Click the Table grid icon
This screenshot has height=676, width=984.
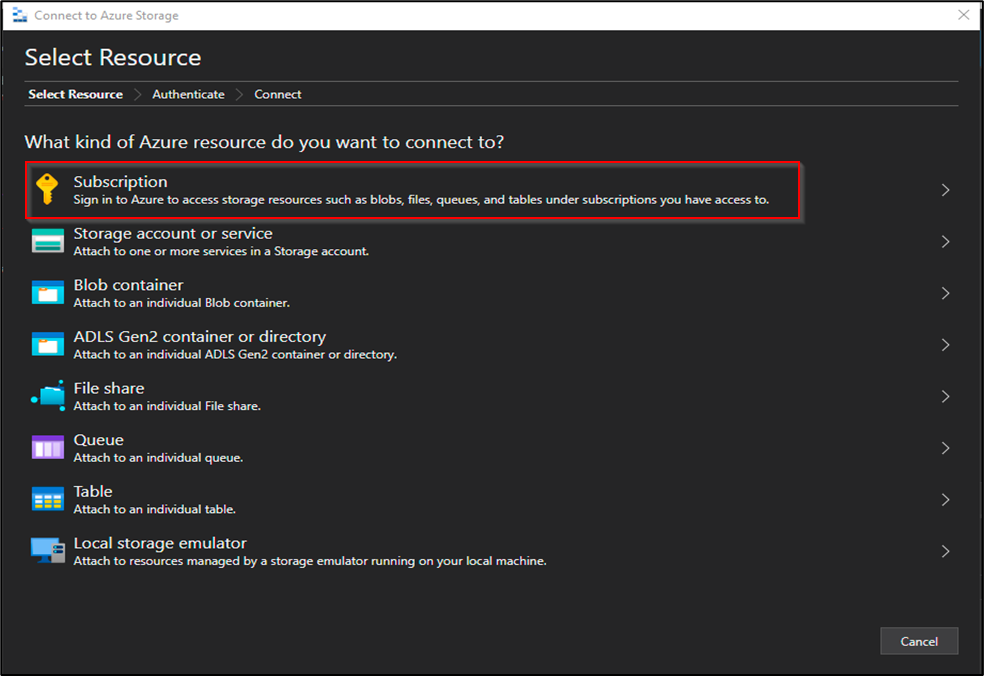pos(48,499)
